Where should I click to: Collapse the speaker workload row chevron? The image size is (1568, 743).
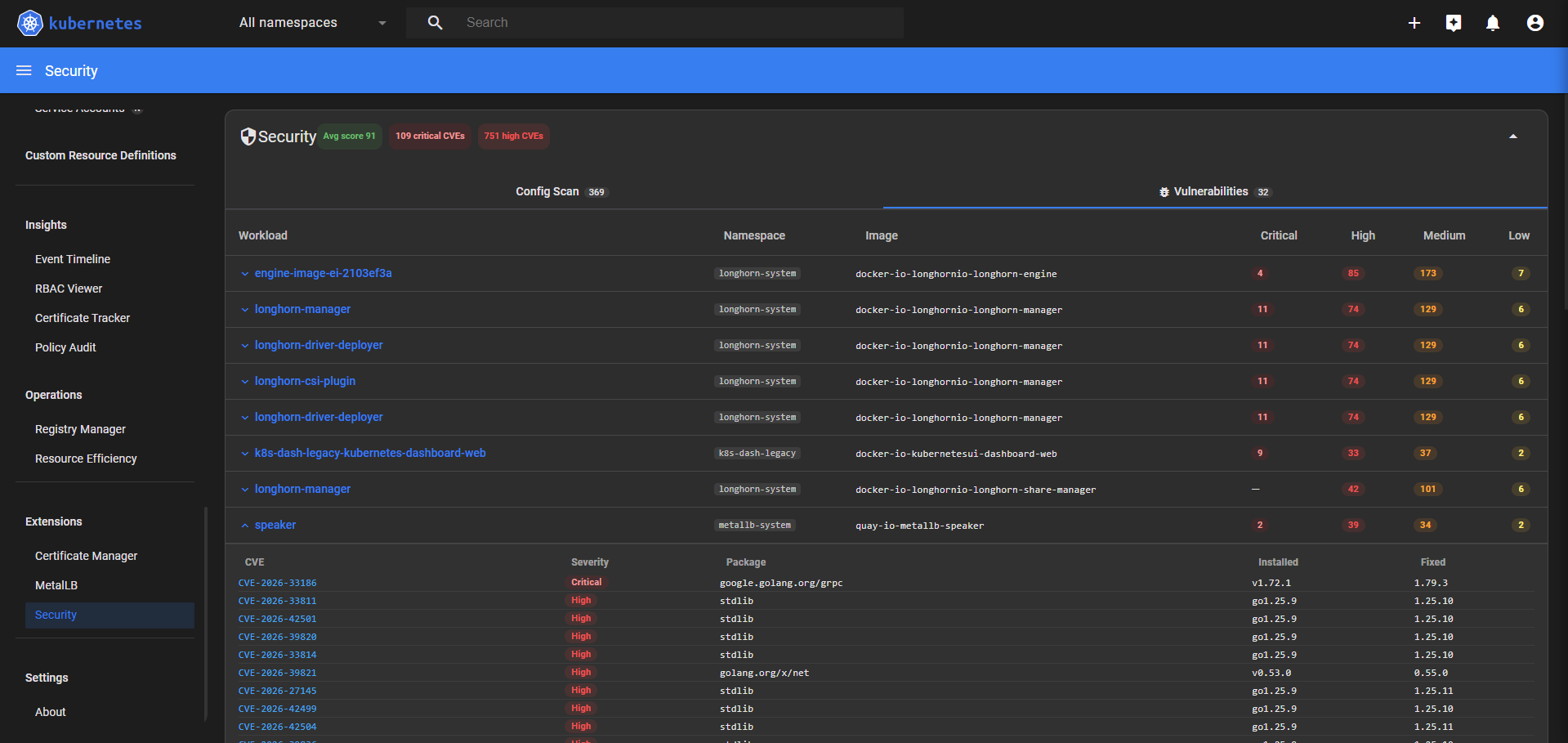(x=244, y=526)
